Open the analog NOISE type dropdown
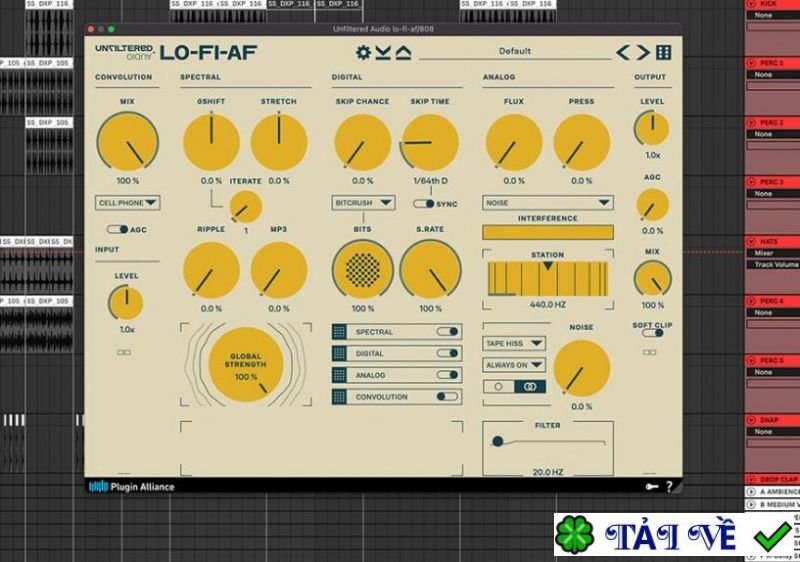 tap(548, 203)
